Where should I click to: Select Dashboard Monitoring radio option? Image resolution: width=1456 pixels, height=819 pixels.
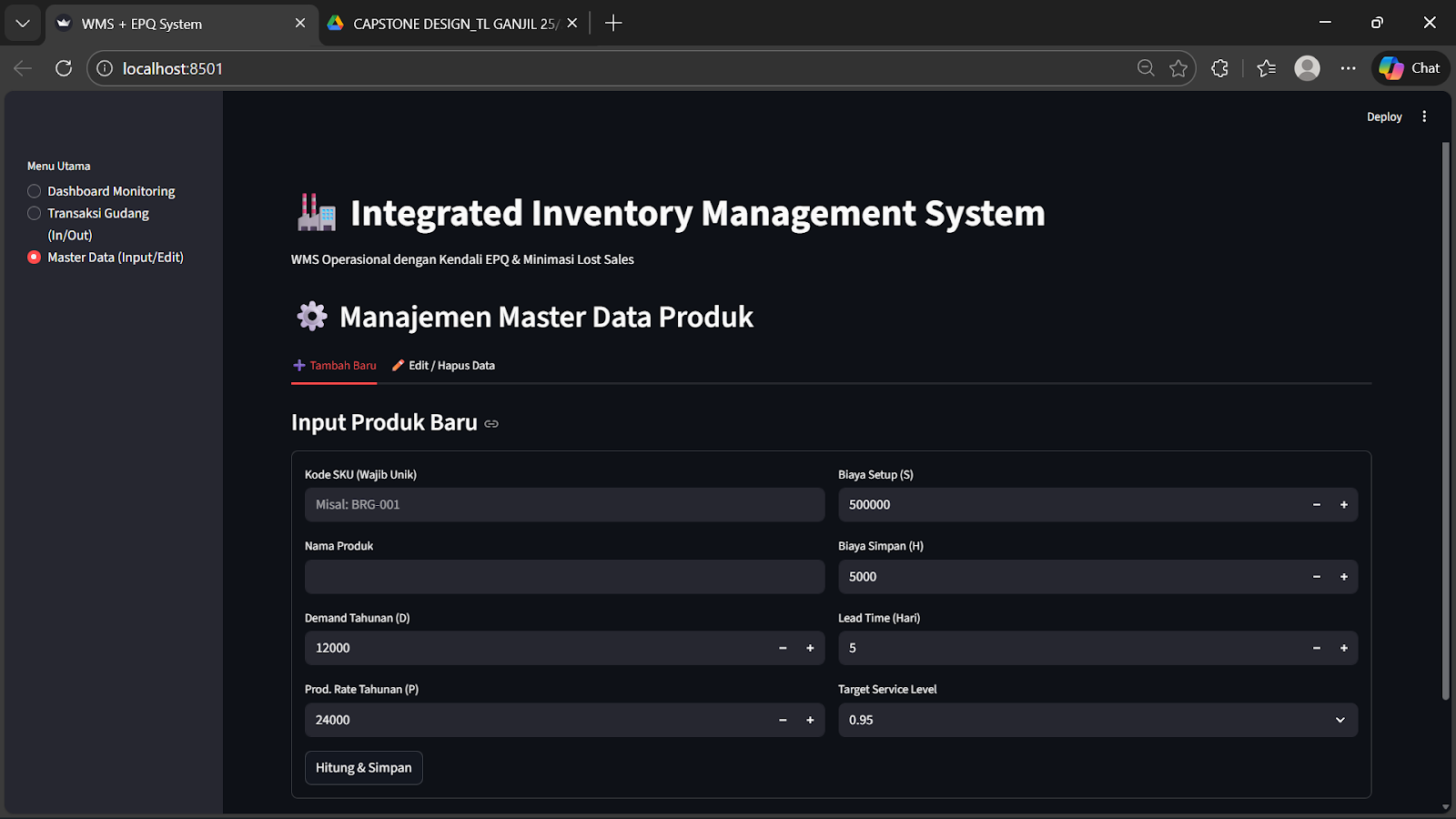pos(35,191)
